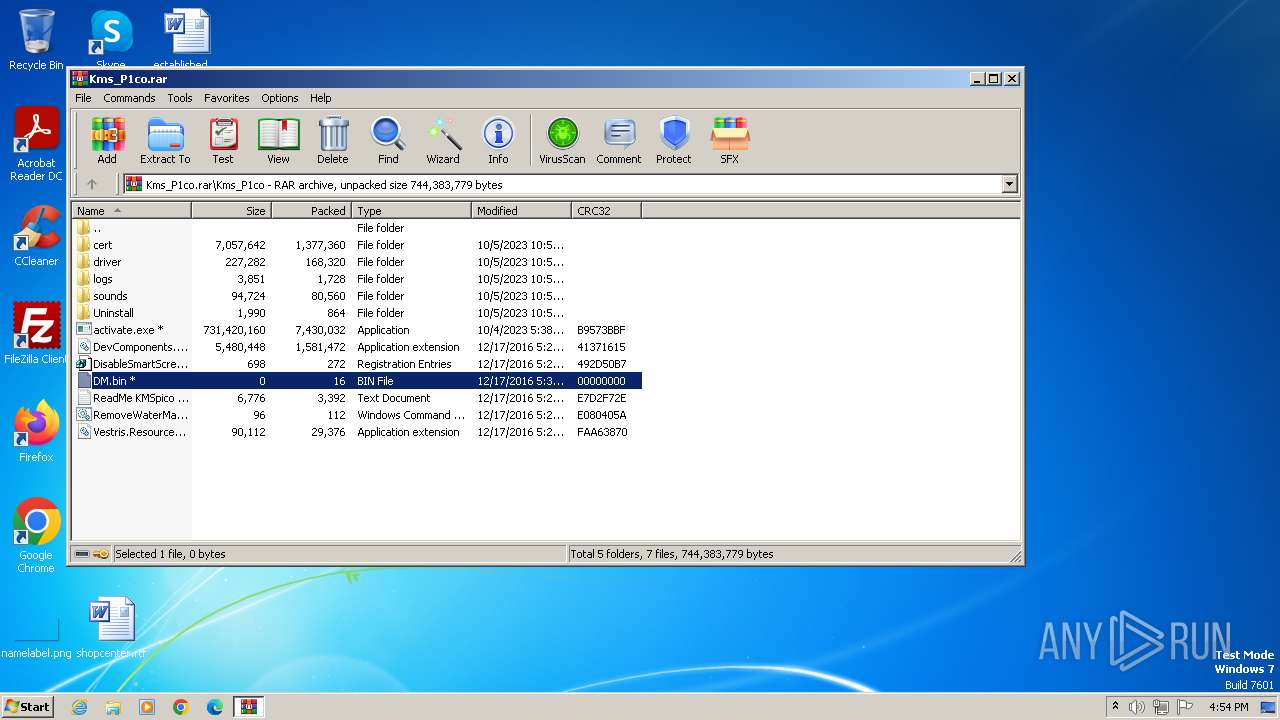Open the Options menu

tap(280, 98)
